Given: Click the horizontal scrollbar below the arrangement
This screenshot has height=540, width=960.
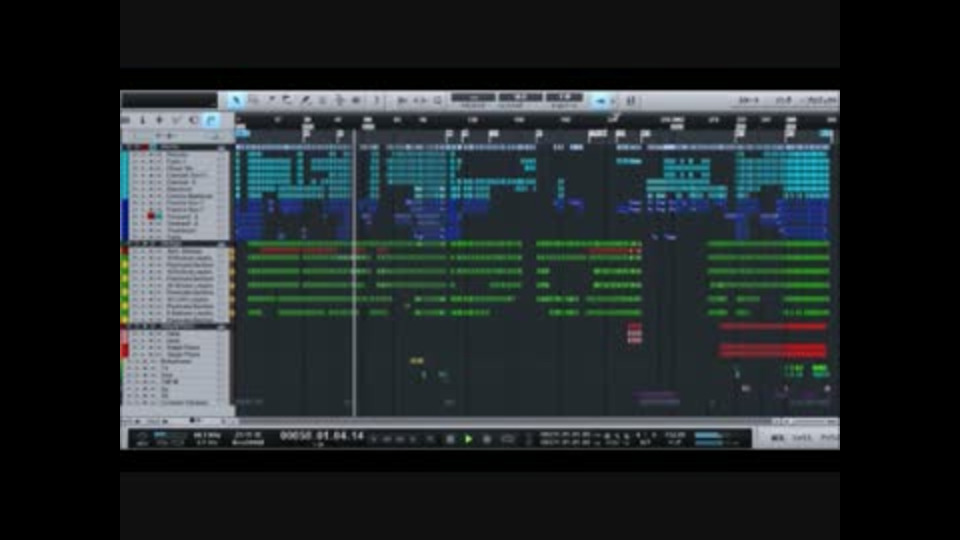Looking at the screenshot, I should (x=502, y=421).
